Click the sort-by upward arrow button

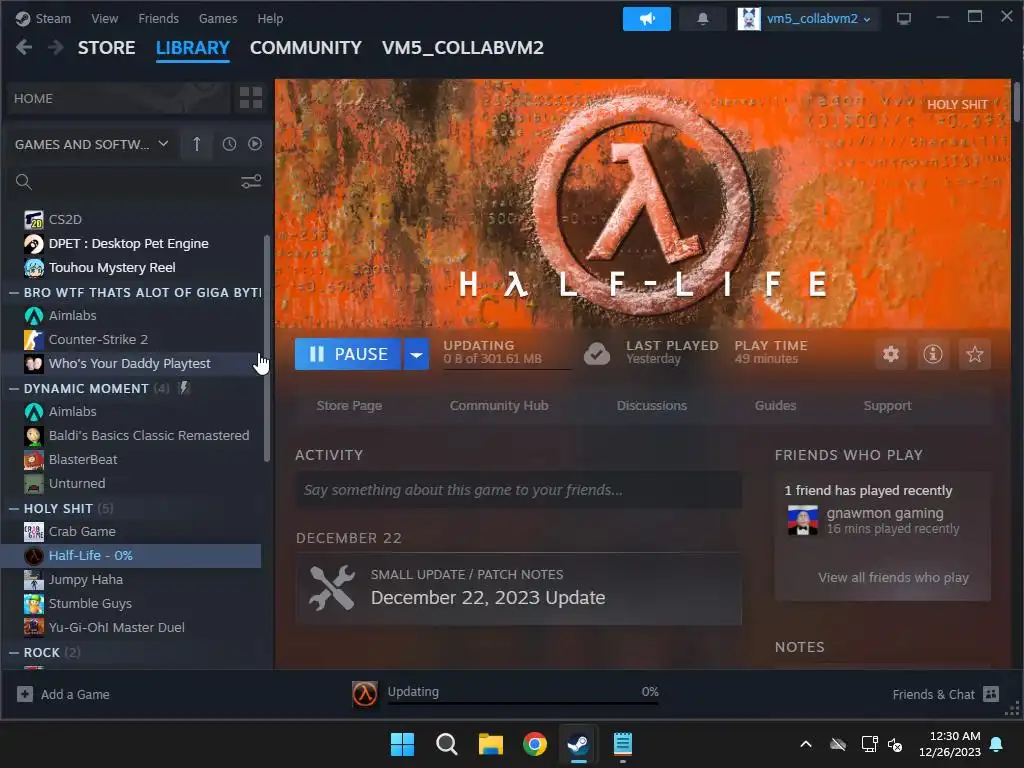coord(197,144)
